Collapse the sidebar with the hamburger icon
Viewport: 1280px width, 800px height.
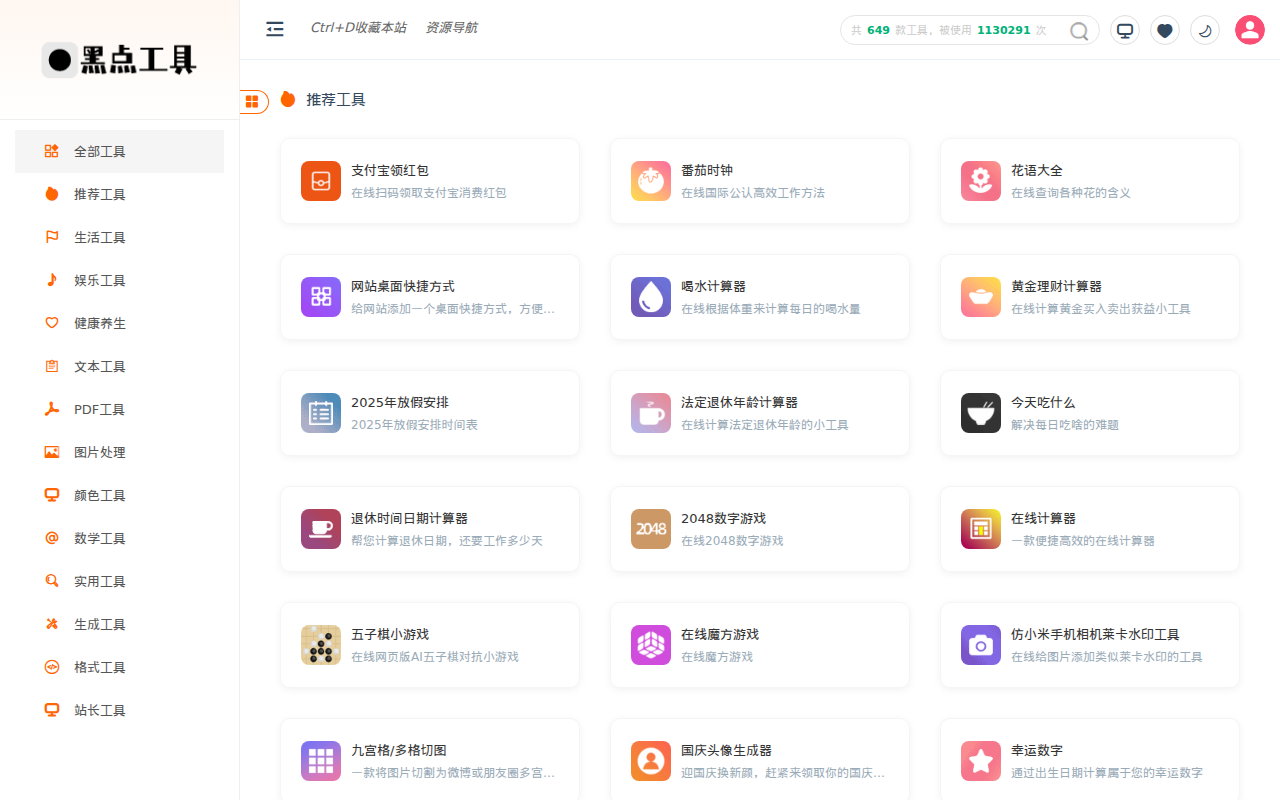click(274, 29)
